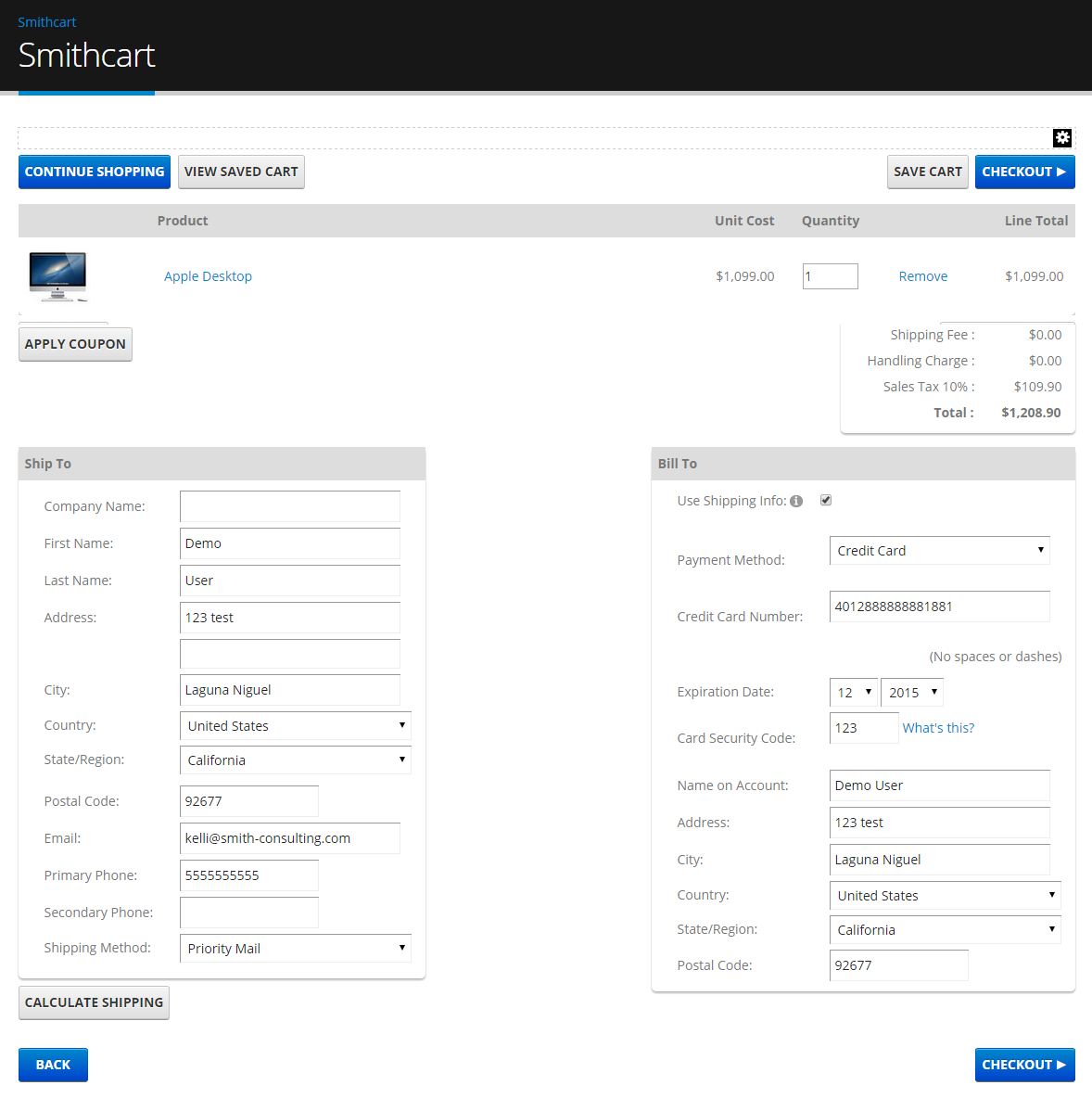Click the Credit Card Number field
The image size is (1092, 1098).
(939, 606)
